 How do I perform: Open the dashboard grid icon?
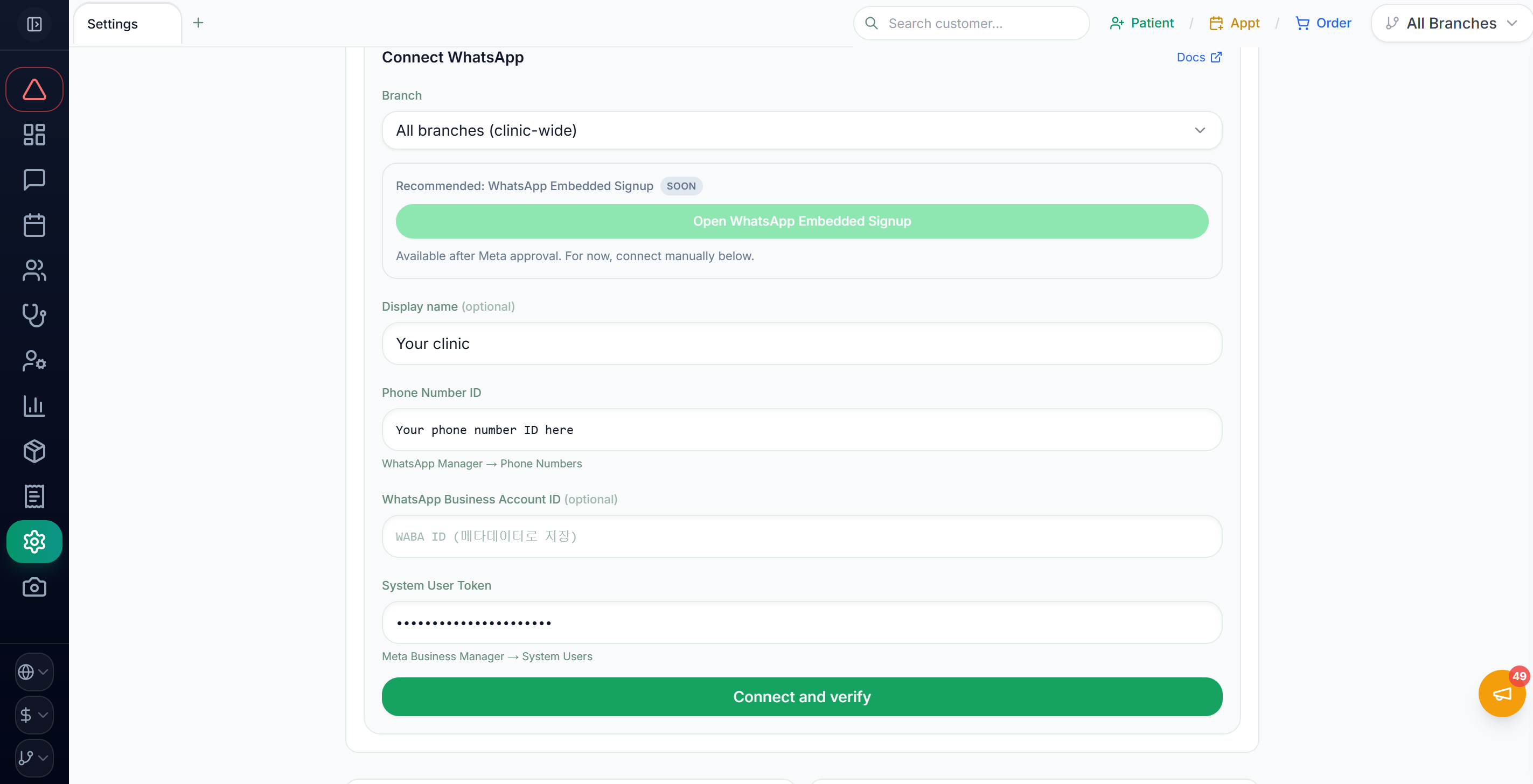click(34, 135)
